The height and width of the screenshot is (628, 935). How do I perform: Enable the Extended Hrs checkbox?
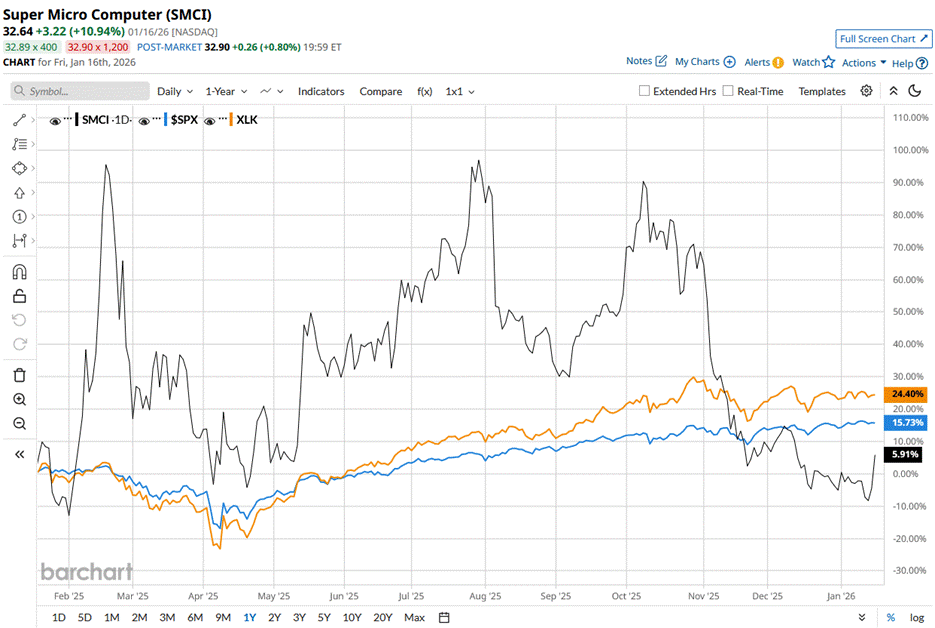pos(645,91)
